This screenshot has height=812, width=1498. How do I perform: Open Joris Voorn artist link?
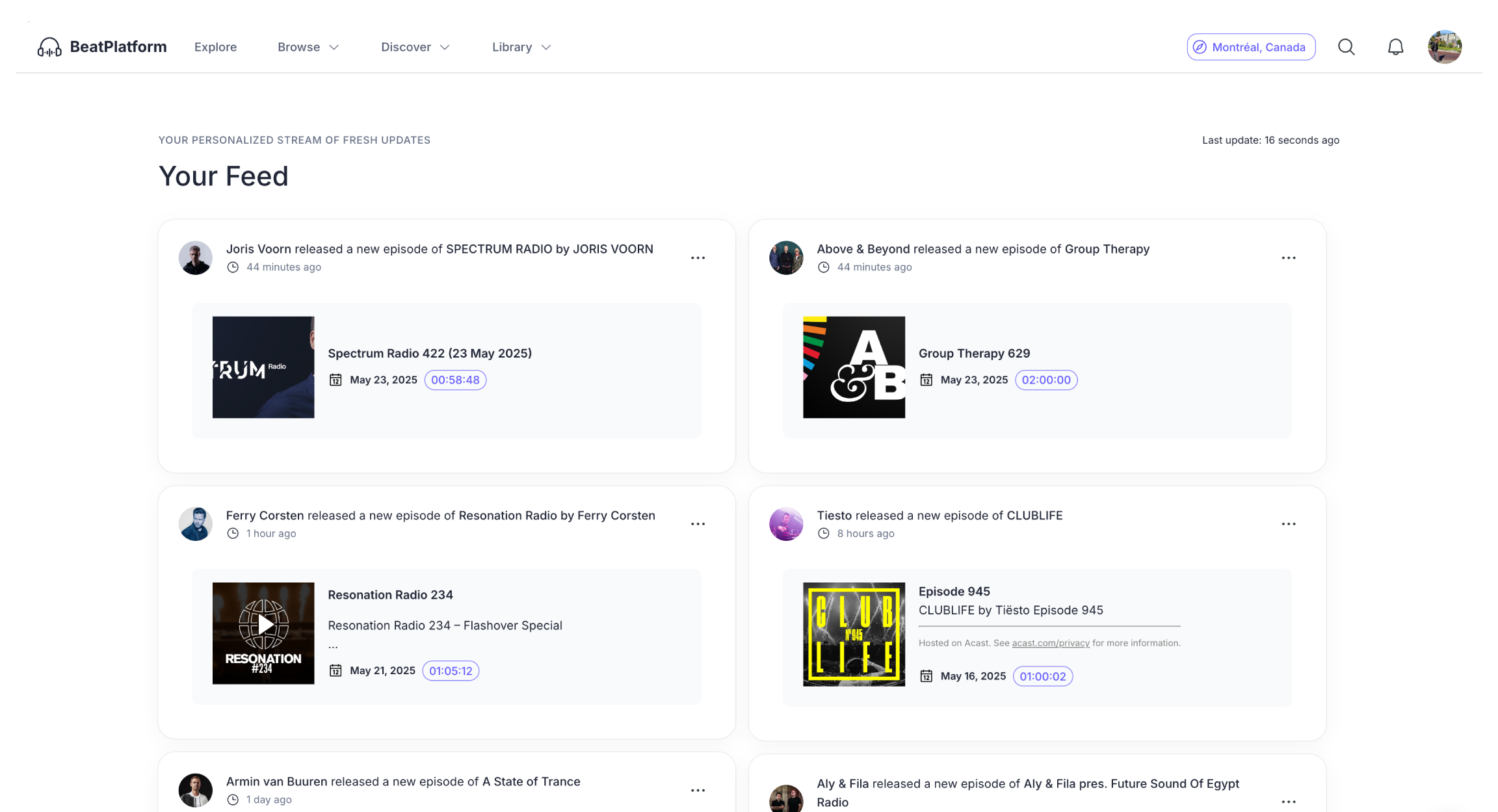click(259, 249)
